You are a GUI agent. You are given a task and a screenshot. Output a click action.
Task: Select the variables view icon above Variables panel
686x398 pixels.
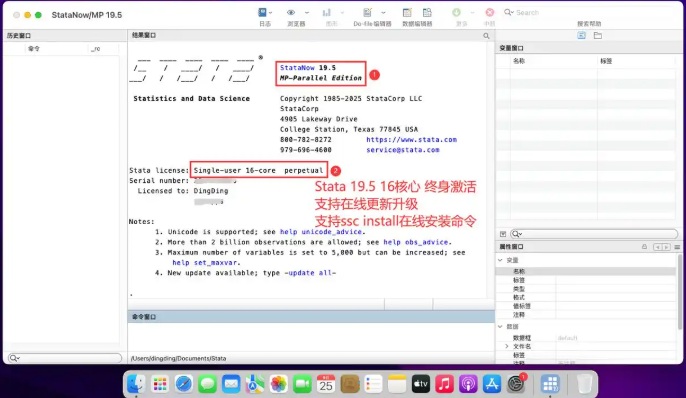click(581, 35)
